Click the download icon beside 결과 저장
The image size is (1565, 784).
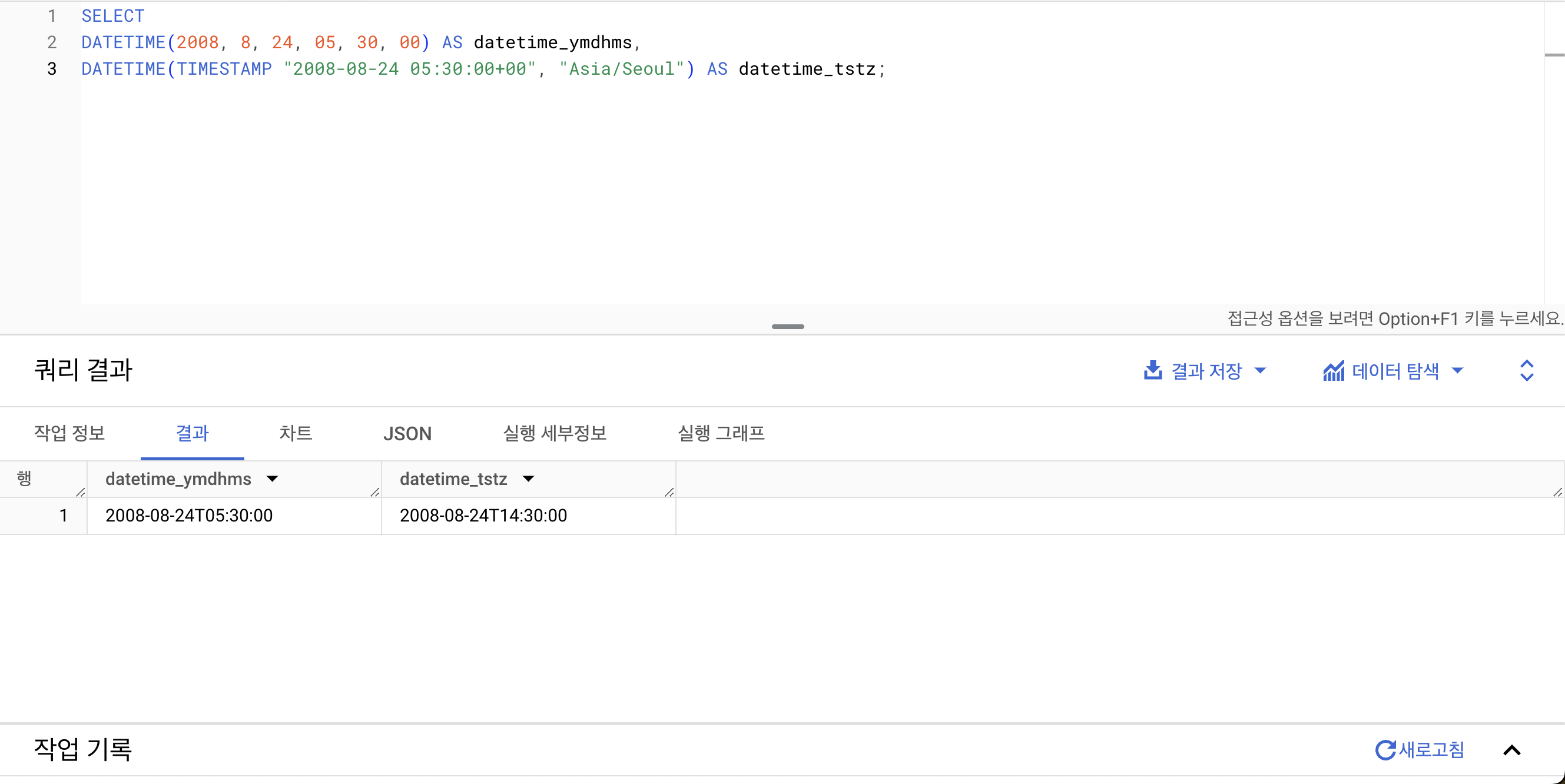coord(1152,370)
